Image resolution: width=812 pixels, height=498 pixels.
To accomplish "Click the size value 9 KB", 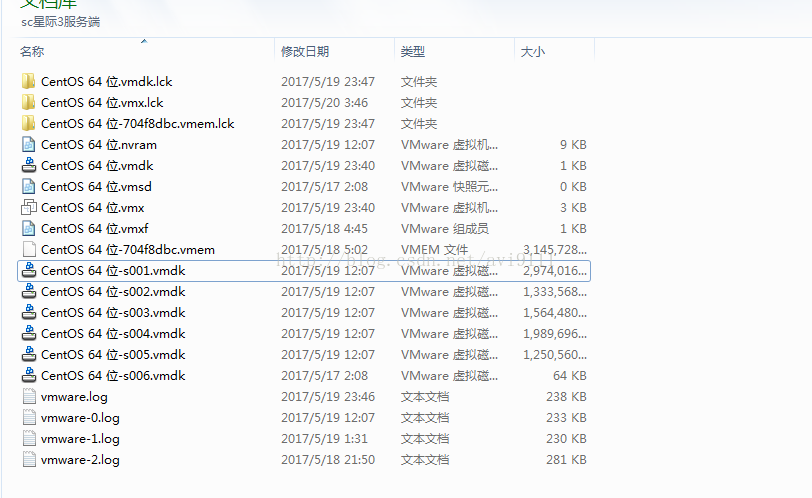I will coord(573,144).
